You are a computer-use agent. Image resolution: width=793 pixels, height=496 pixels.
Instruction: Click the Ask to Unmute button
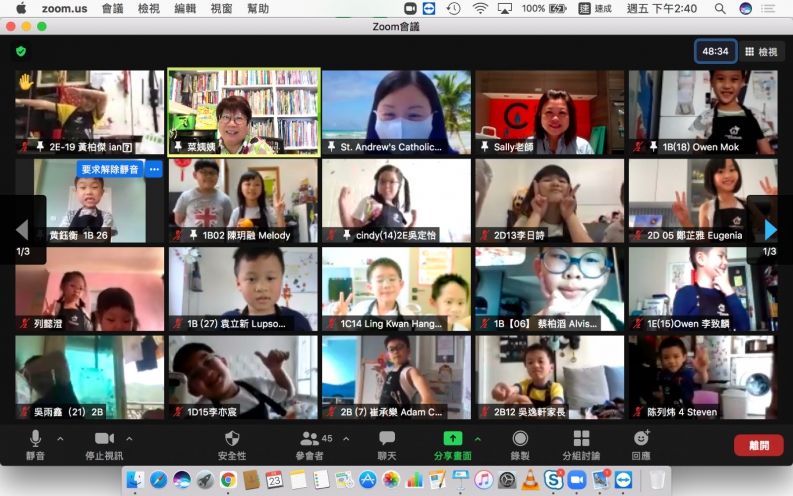[110, 169]
